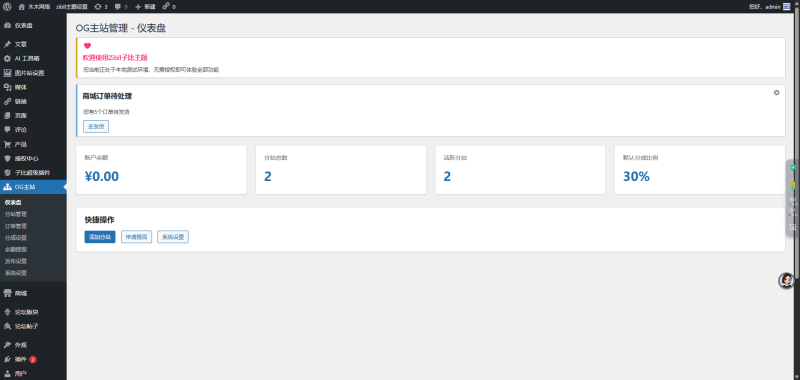The width and height of the screenshot is (800, 380).
Task: Click 系统设置 quick action button
Action: (x=173, y=237)
